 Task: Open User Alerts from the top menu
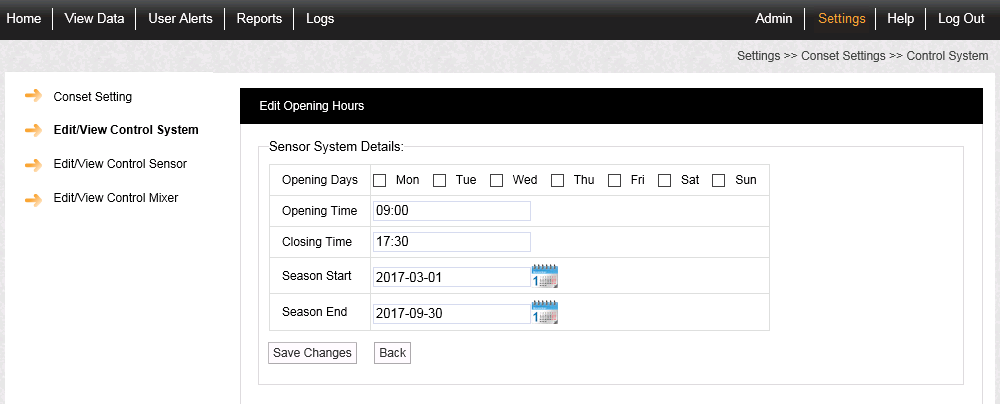[x=180, y=19]
